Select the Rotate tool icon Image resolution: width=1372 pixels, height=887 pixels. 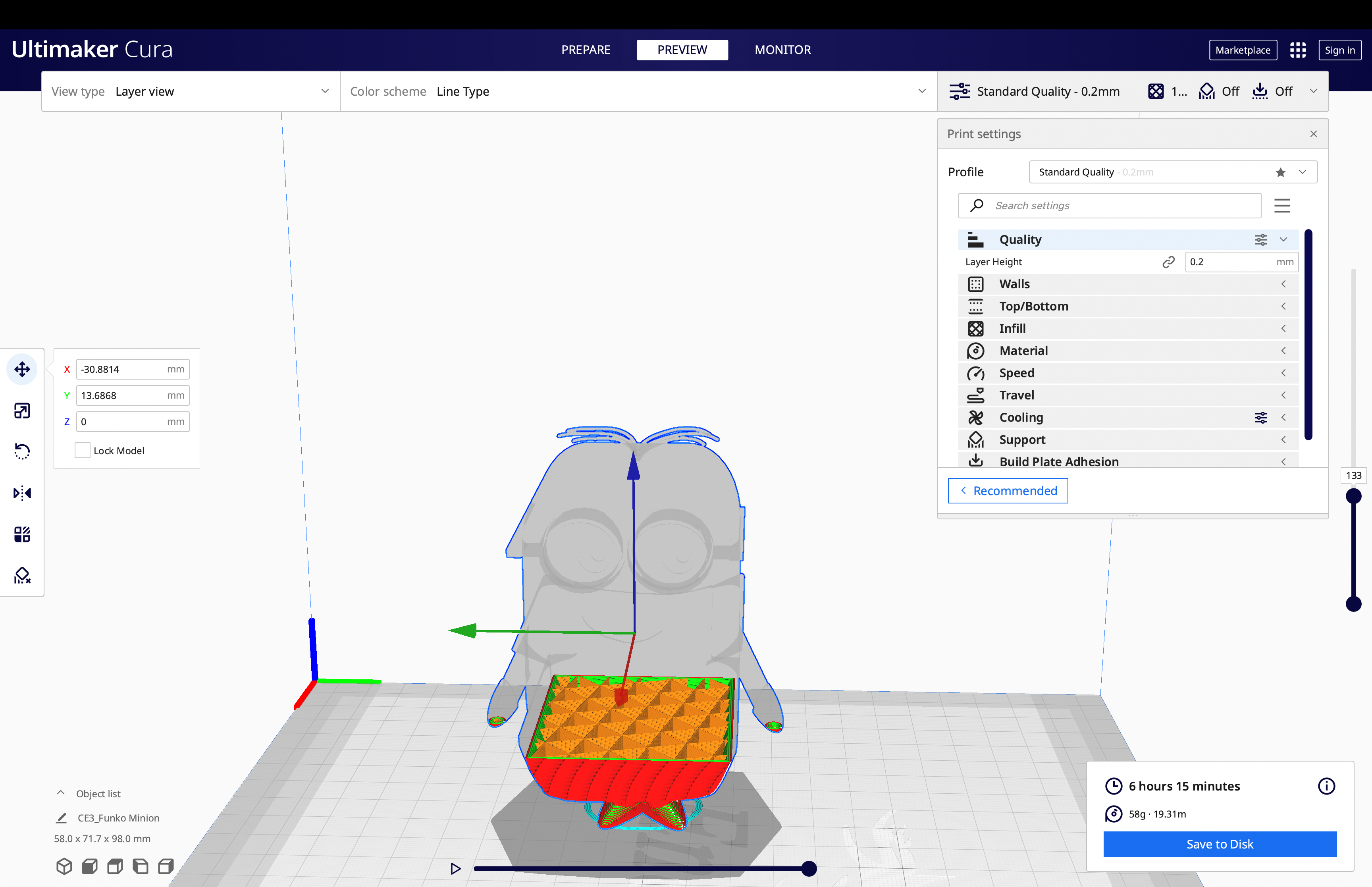coord(22,451)
